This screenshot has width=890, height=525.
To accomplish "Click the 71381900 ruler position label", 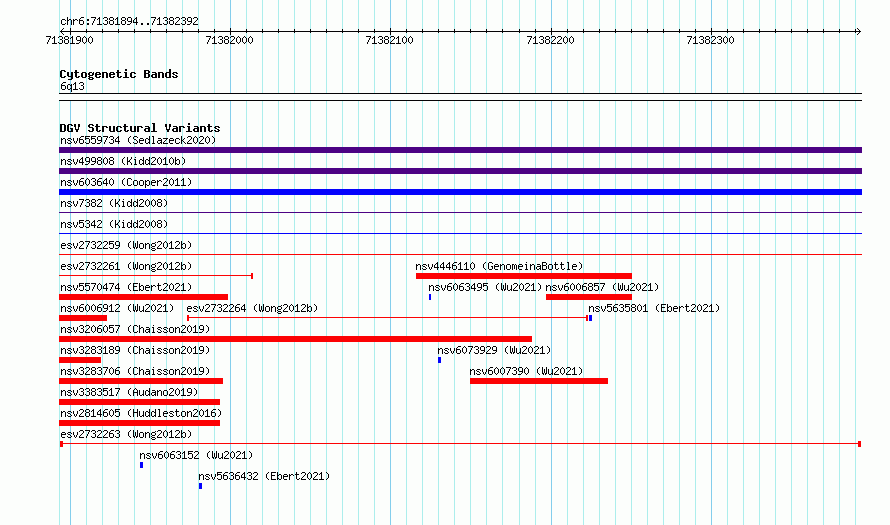I will (69, 40).
